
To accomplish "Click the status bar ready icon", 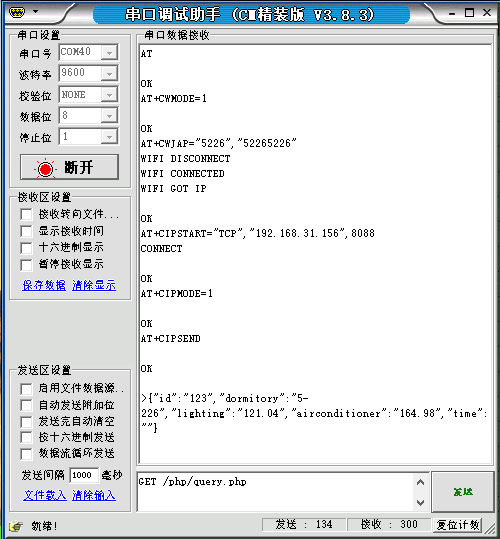I will click(x=16, y=526).
